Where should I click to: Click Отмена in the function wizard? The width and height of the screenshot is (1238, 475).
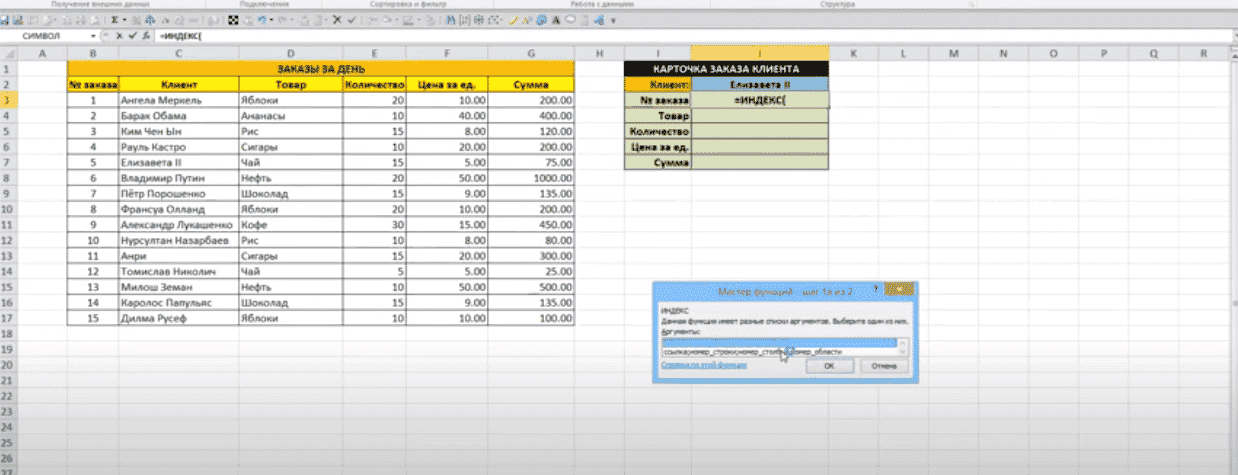[x=884, y=366]
